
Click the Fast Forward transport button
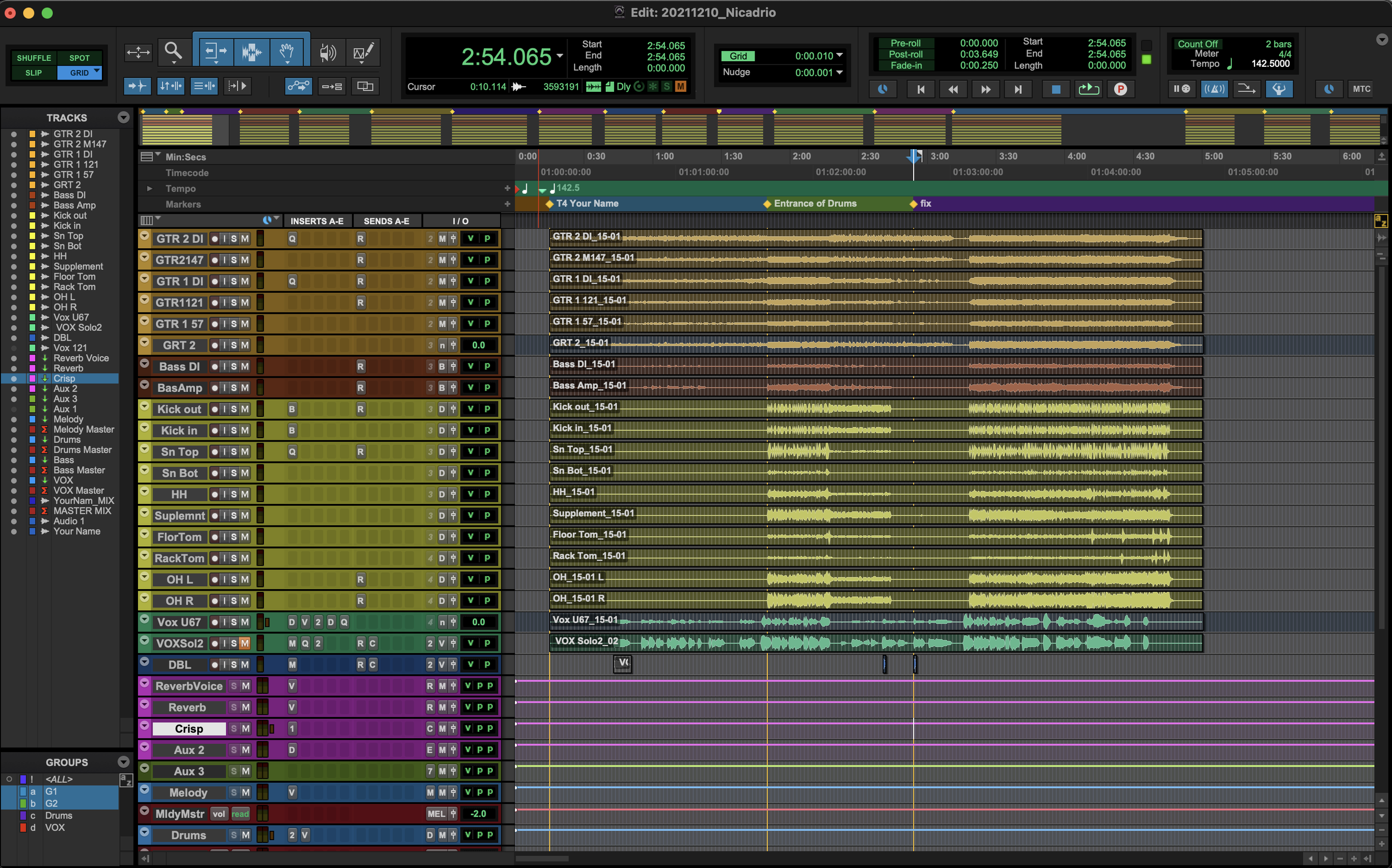985,89
